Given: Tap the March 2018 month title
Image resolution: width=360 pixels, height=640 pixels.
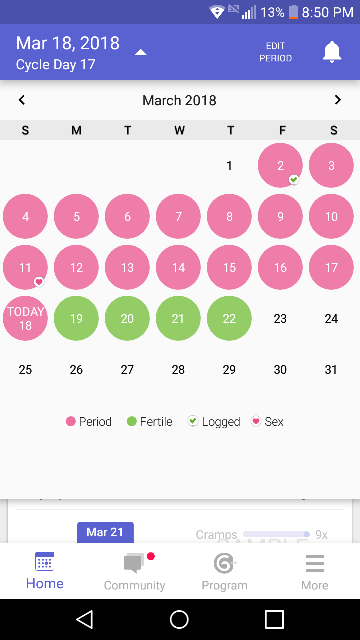Looking at the screenshot, I should (179, 100).
